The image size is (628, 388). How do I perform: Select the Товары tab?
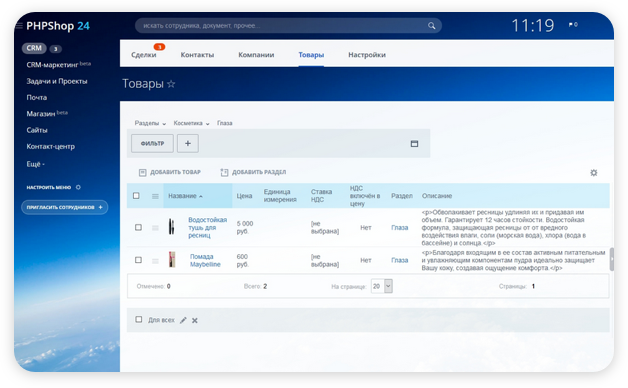[x=311, y=55]
